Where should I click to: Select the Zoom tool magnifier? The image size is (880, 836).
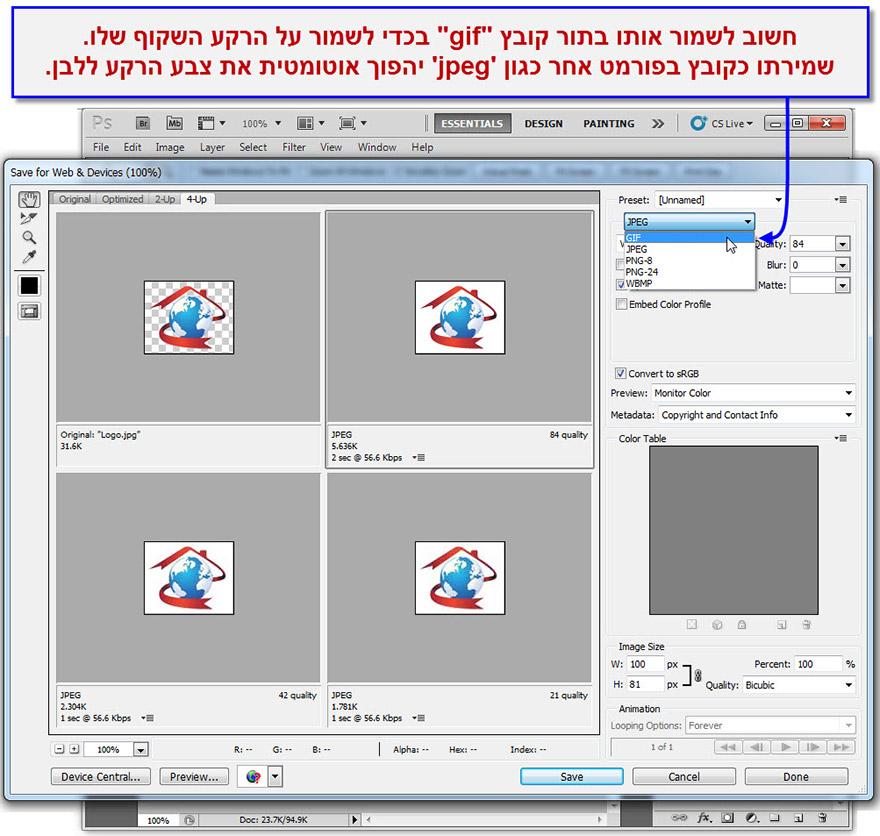pyautogui.click(x=29, y=237)
